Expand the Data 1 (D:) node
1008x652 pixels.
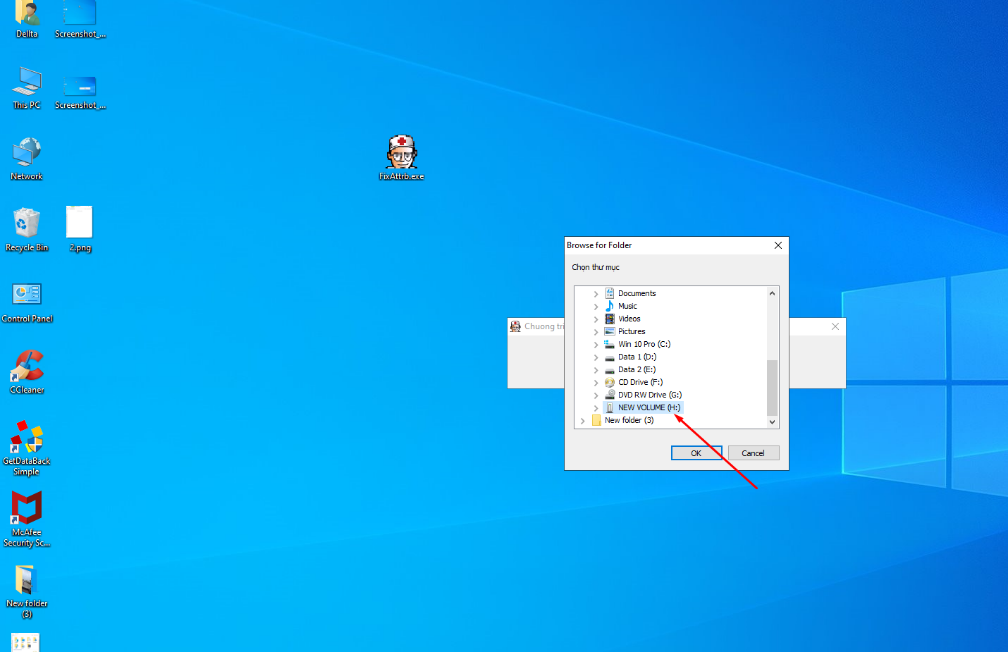coord(596,358)
